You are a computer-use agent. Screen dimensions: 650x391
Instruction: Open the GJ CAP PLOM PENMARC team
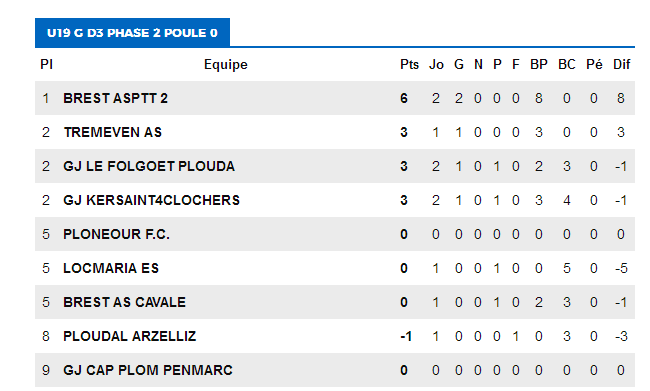148,370
